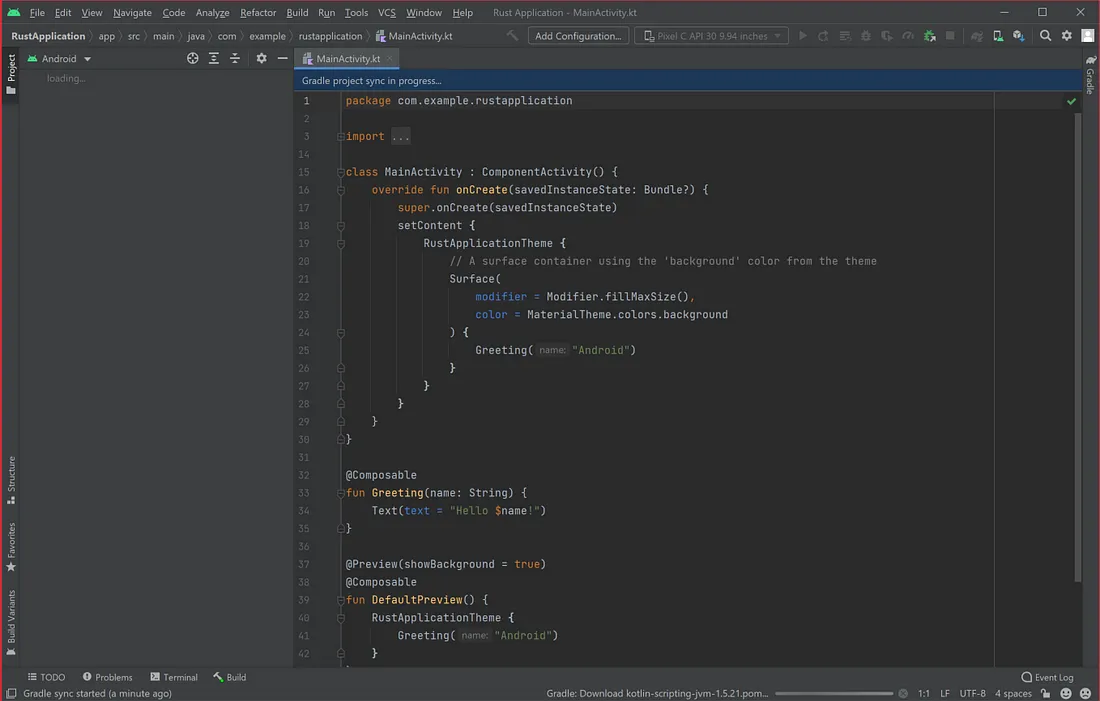The width and height of the screenshot is (1100, 701).
Task: Open the 4 spaces indent selector
Action: point(1013,693)
